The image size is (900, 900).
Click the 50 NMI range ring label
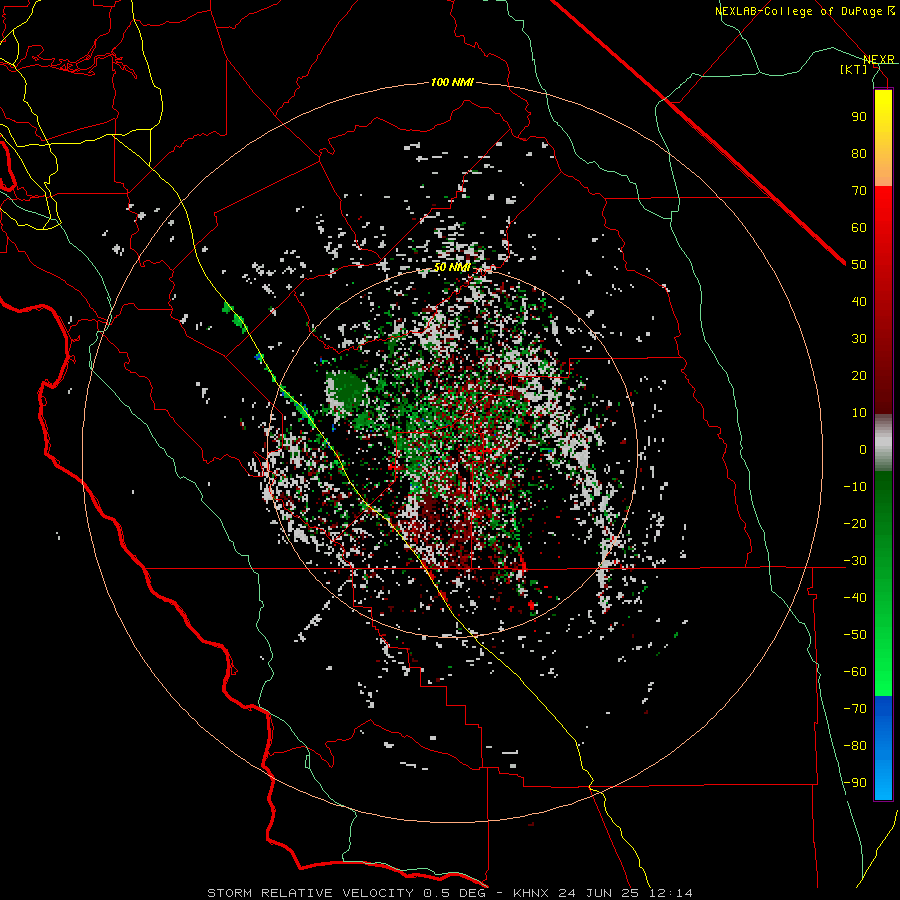tap(452, 267)
